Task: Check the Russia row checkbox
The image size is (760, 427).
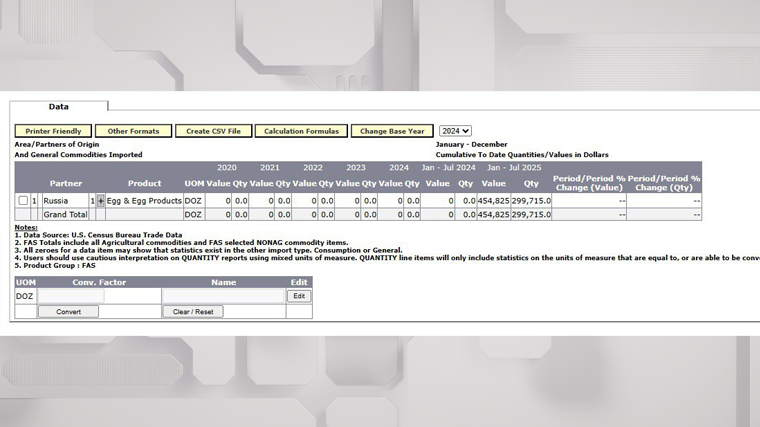Action: [23, 200]
